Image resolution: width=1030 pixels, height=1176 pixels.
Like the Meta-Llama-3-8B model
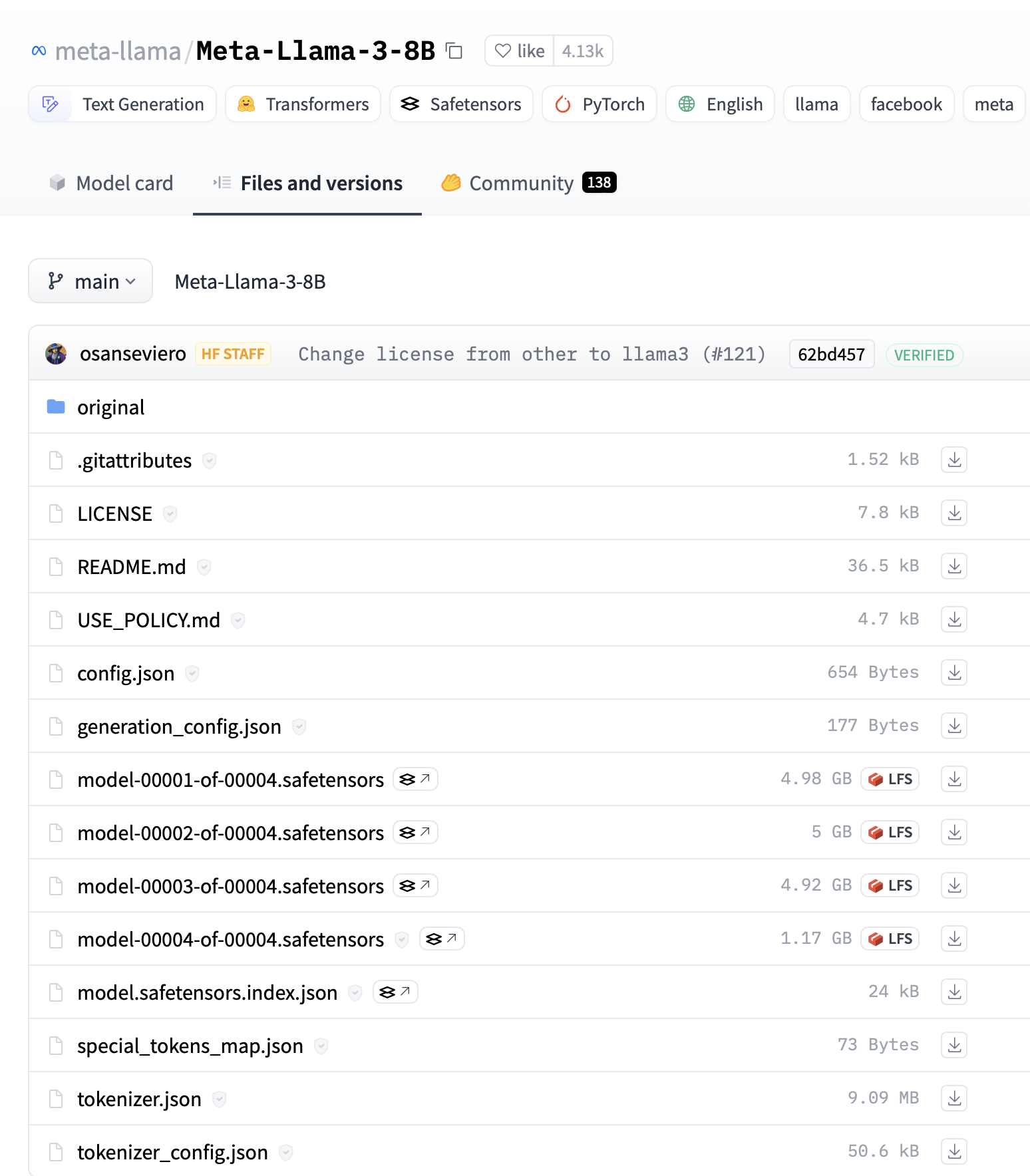coord(520,51)
